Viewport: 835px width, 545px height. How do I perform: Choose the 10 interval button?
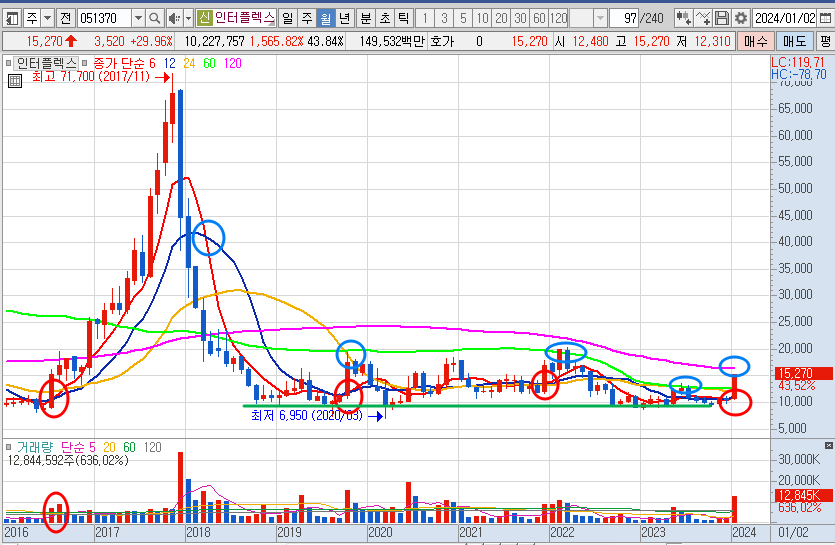(482, 19)
